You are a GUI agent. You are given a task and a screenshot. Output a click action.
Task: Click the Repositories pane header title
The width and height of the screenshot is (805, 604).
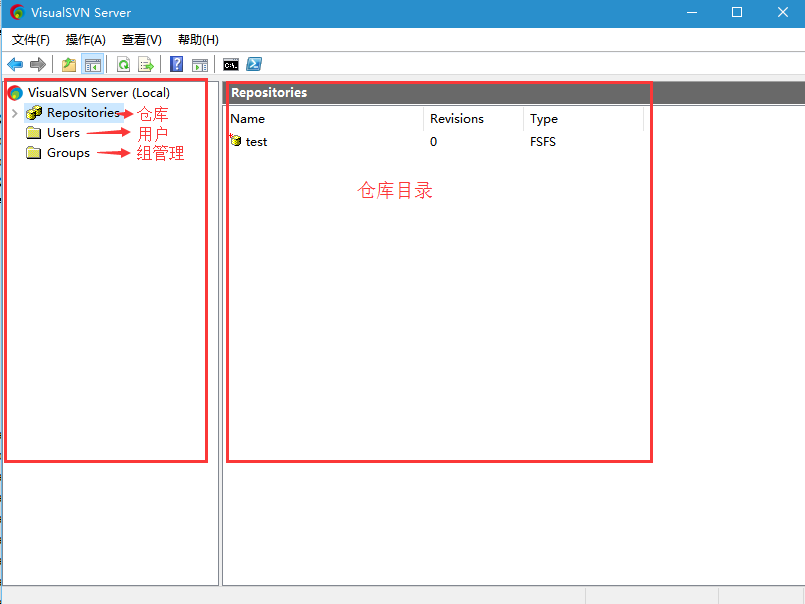(x=269, y=92)
